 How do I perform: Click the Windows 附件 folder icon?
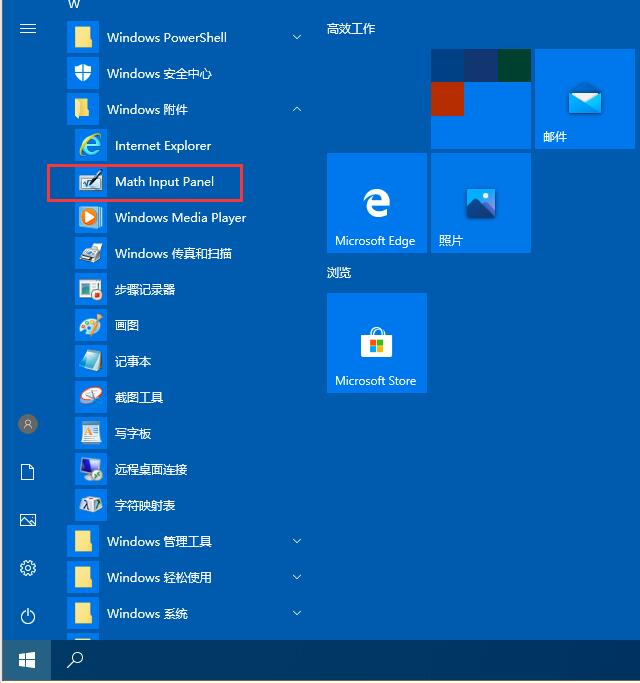click(x=83, y=109)
